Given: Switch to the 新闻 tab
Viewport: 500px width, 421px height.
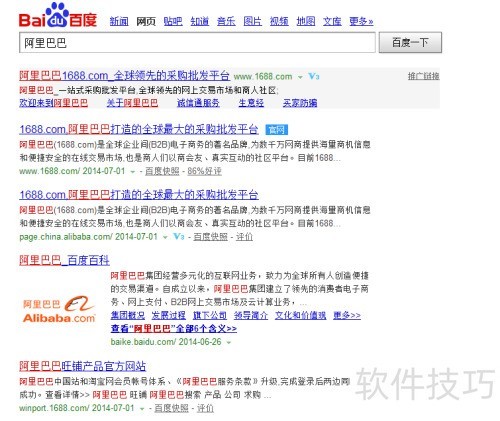Looking at the screenshot, I should click(x=119, y=21).
